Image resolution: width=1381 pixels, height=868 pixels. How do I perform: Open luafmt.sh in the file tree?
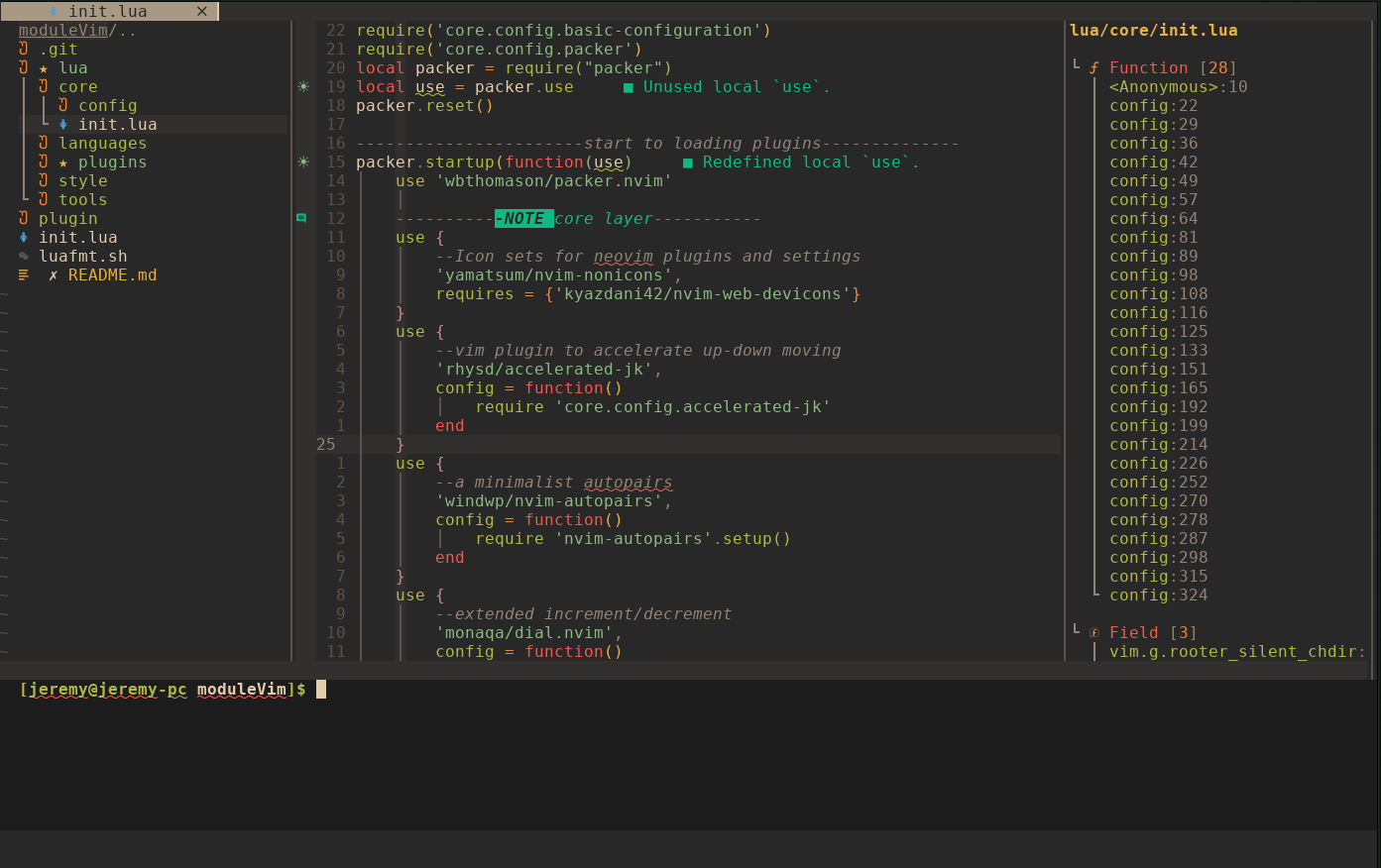(x=83, y=257)
